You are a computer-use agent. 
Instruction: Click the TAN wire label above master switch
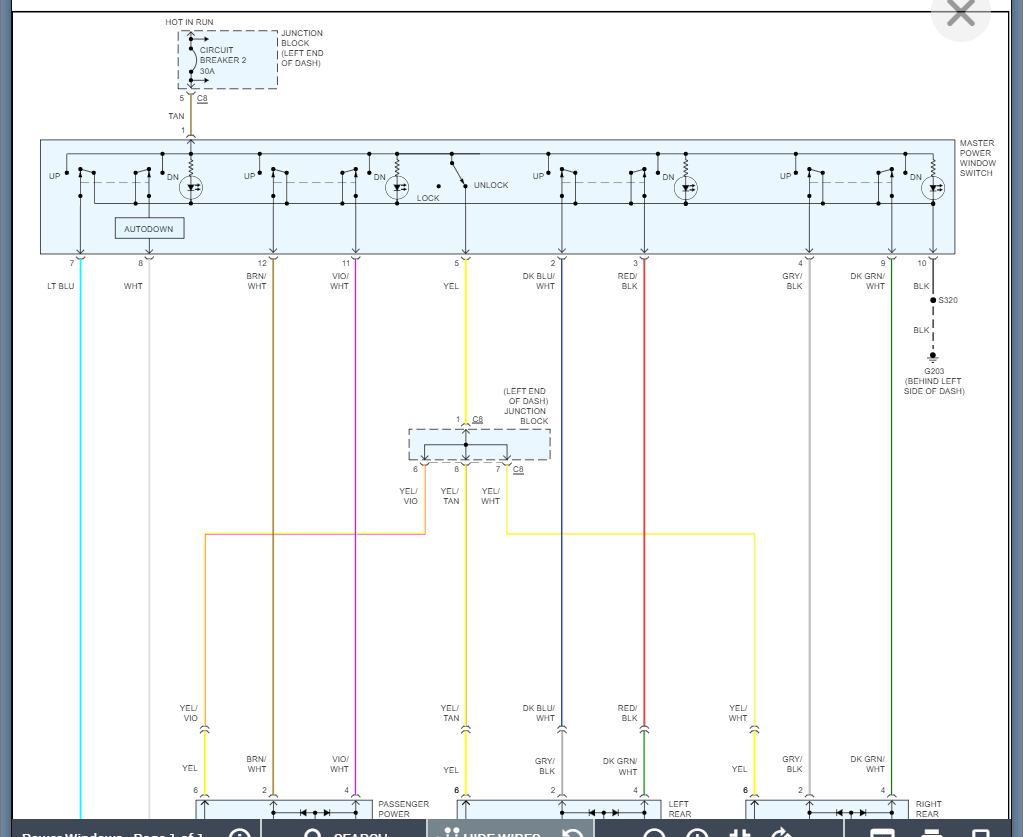pos(176,116)
